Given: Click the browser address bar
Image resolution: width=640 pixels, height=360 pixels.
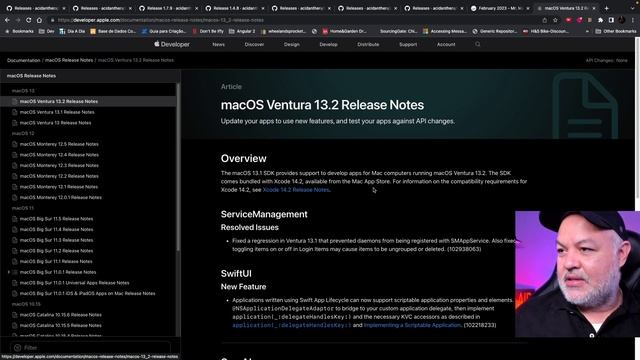Looking at the screenshot, I should [x=294, y=20].
